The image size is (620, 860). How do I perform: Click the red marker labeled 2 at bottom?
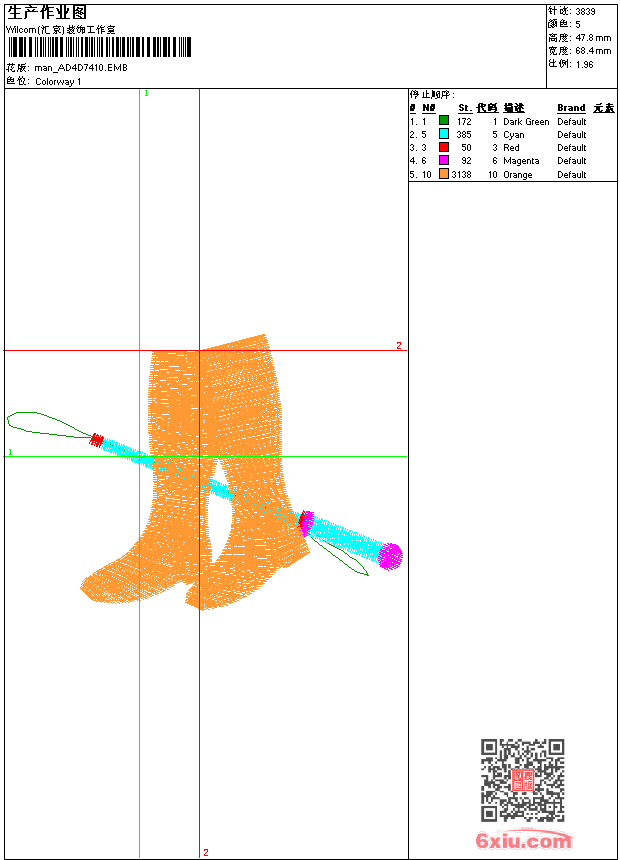tap(206, 852)
